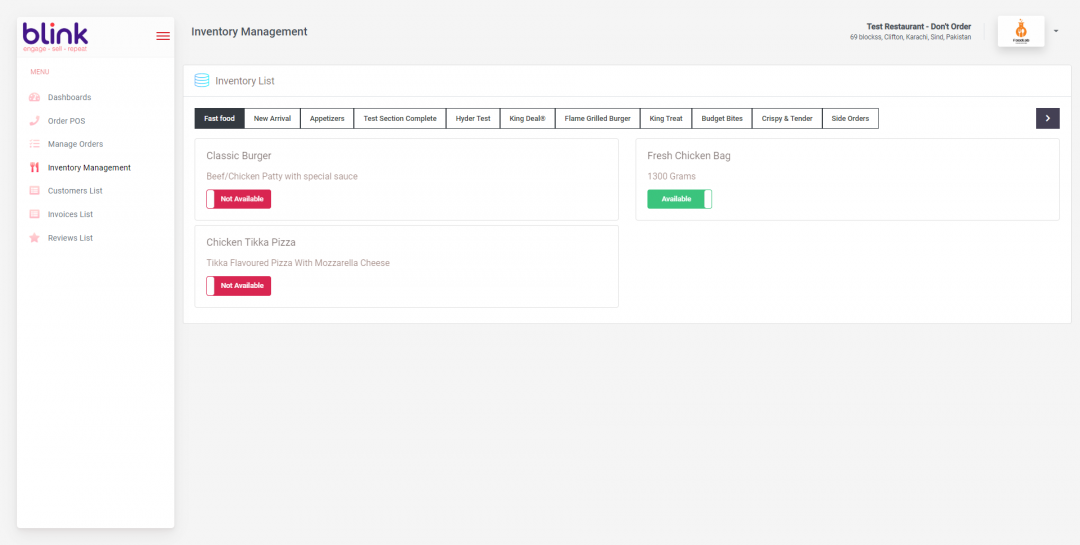Open the Side Orders category tab
This screenshot has height=545, width=1080.
[x=850, y=118]
